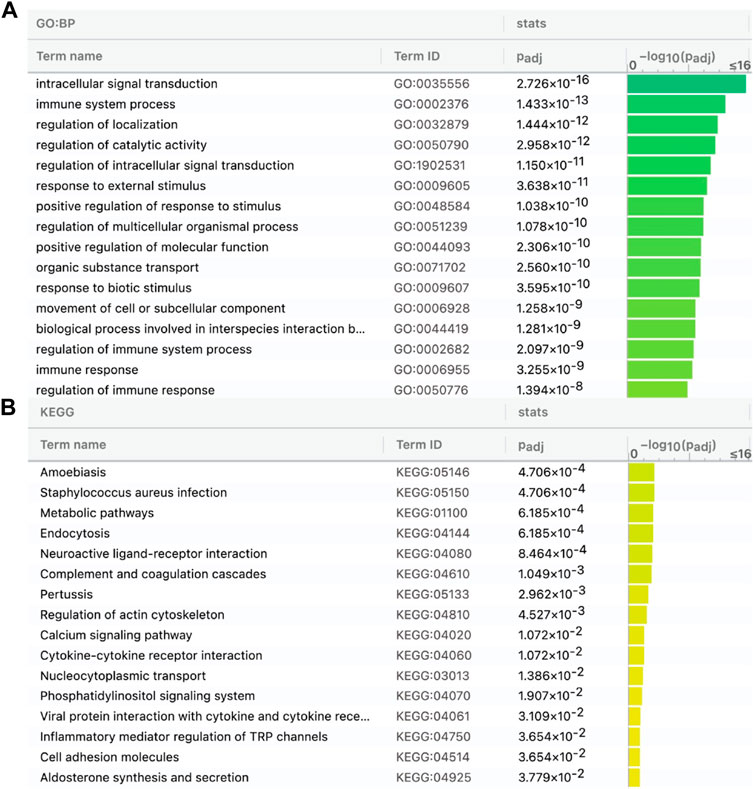Select the Amoebiasis pathway row
This screenshot has width=754, height=789.
(390, 472)
